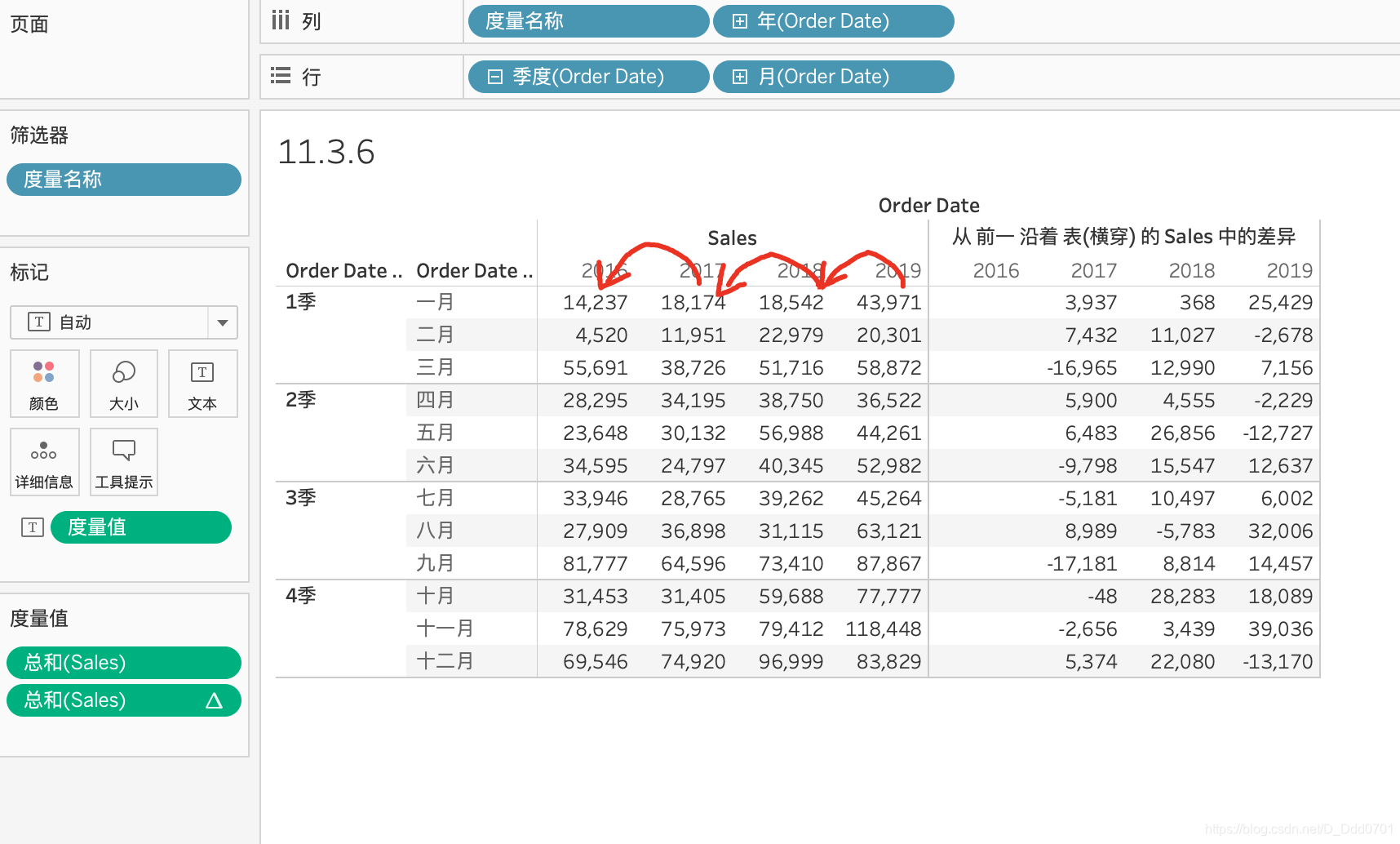Click the Order Date top header
The width and height of the screenshot is (1400, 844).
[x=928, y=206]
